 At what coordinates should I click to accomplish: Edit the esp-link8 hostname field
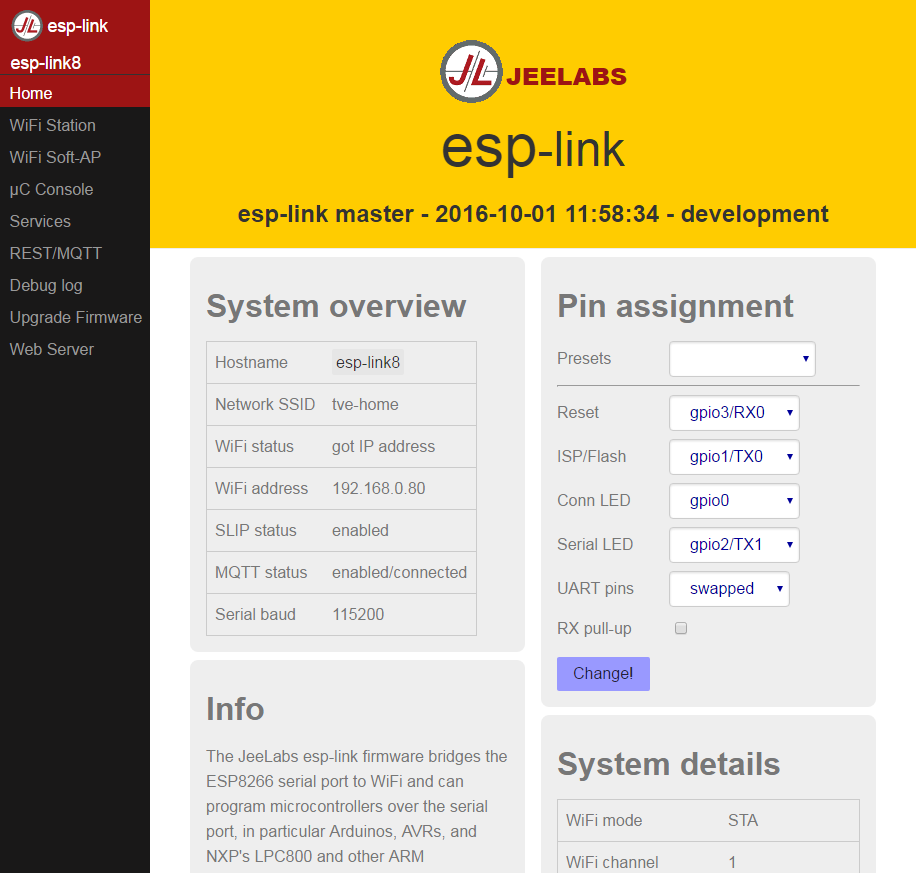(367, 362)
